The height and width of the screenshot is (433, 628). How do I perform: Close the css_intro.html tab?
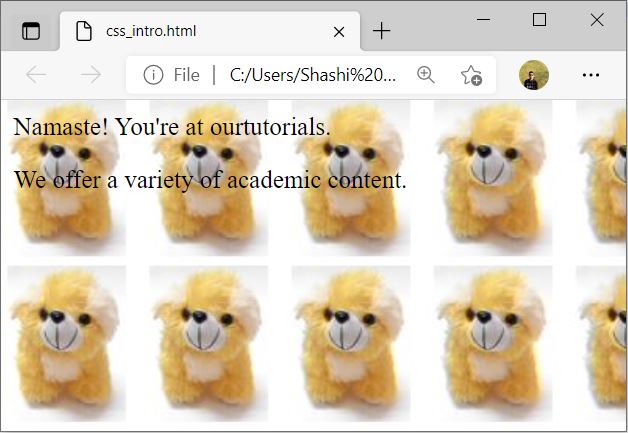(339, 32)
